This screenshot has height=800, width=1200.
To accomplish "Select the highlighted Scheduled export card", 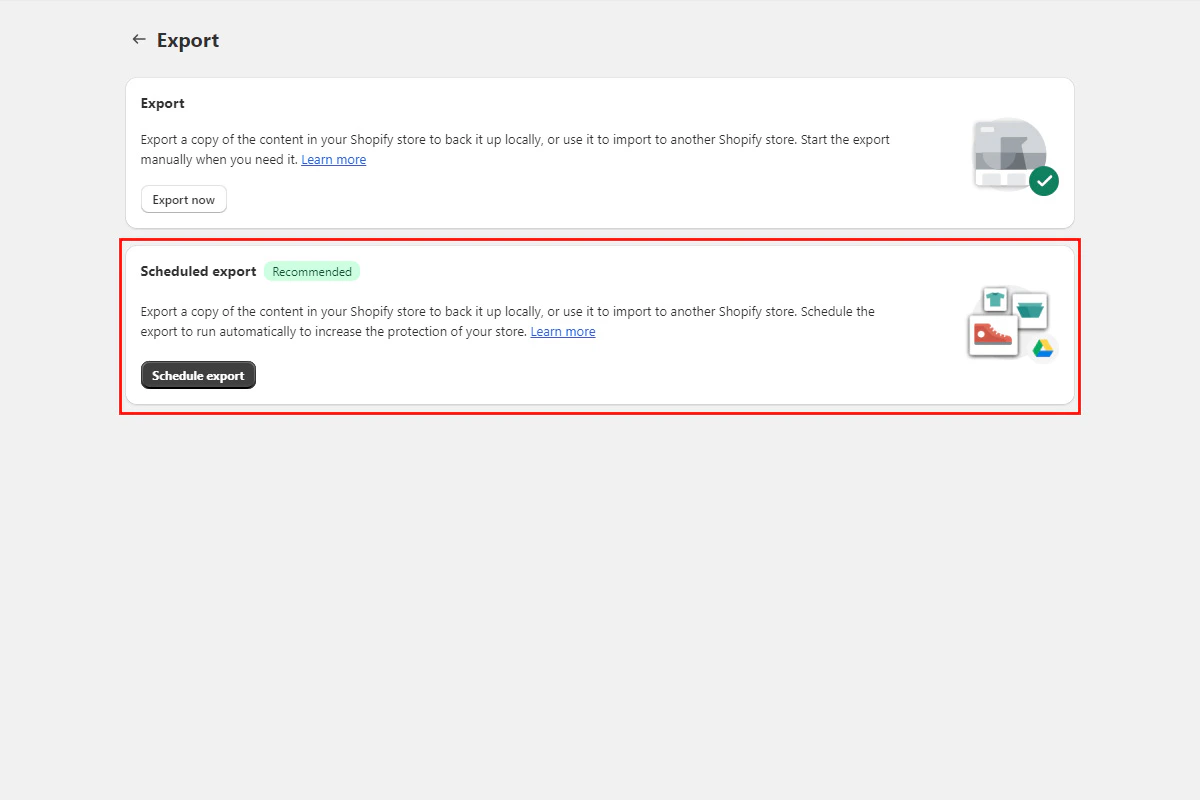I will point(600,325).
